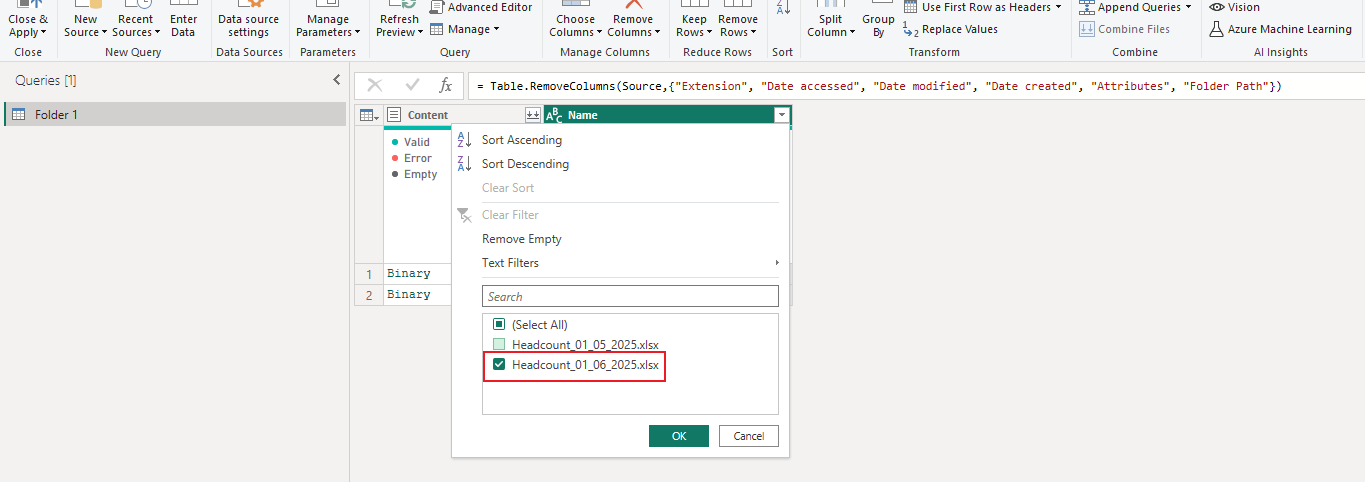Open the table options menu in grid corner

pyautogui.click(x=369, y=115)
